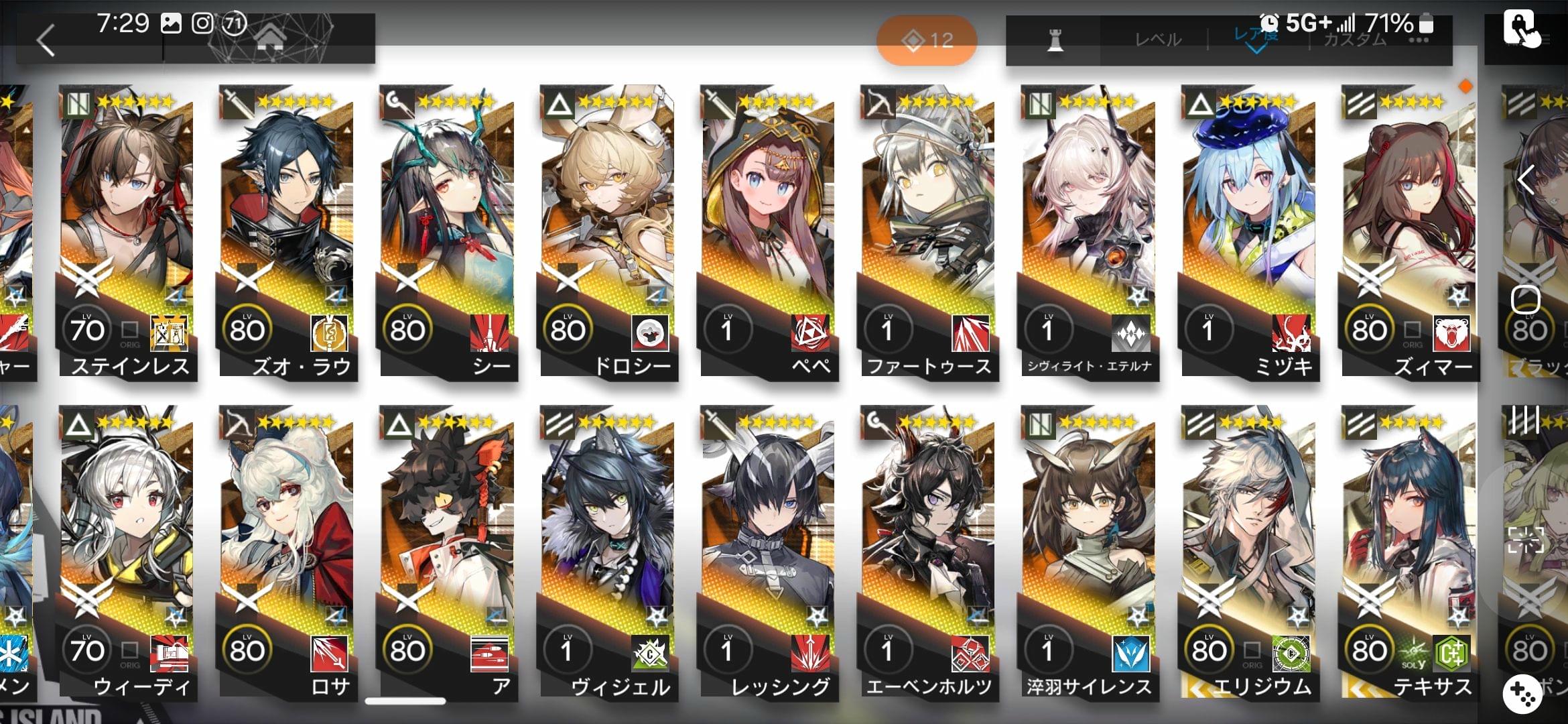Sort operators by レベル

[x=1158, y=40]
